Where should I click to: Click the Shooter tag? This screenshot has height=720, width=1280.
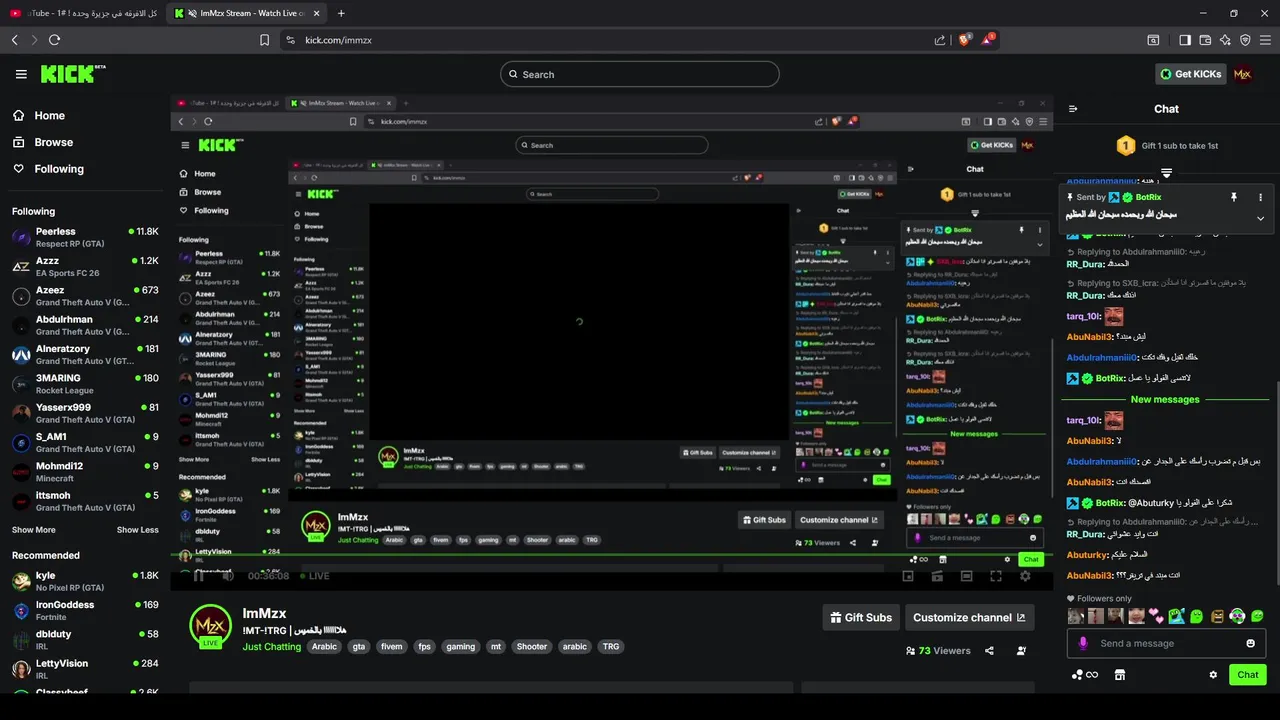(532, 647)
